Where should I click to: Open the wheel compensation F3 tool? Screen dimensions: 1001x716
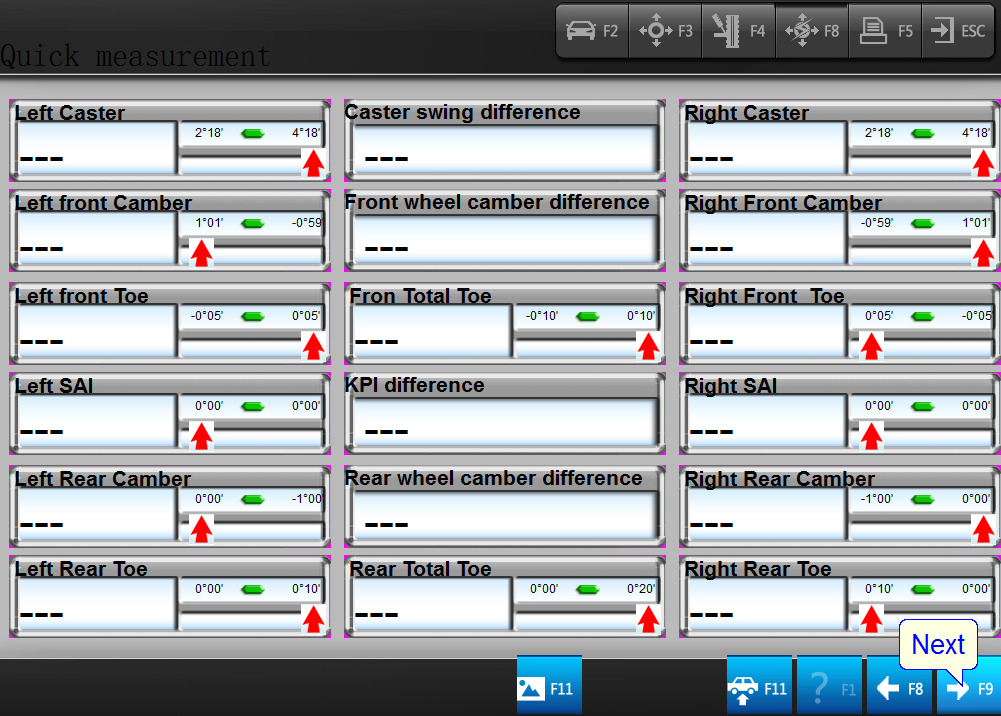click(666, 31)
